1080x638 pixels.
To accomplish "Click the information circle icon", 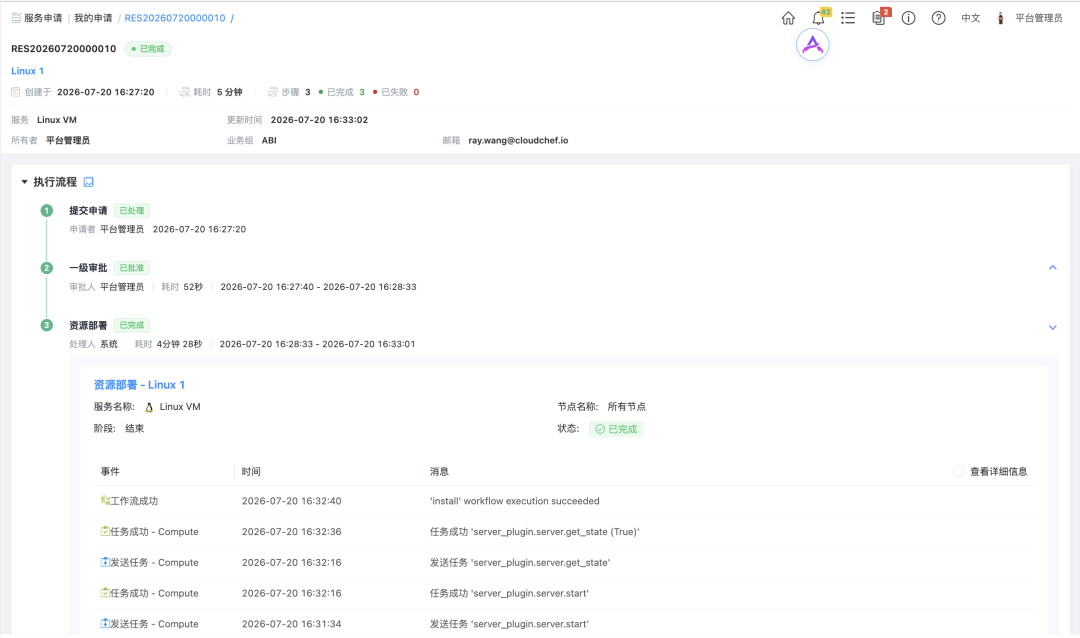I will (x=908, y=19).
